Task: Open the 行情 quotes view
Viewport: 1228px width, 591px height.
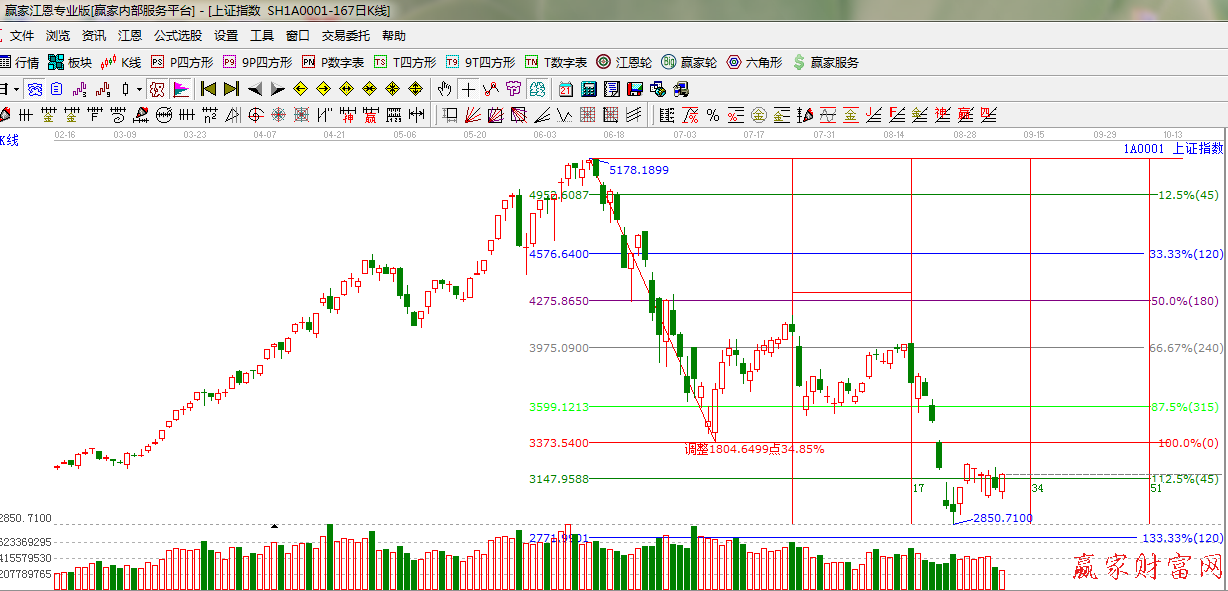Action: pyautogui.click(x=20, y=62)
